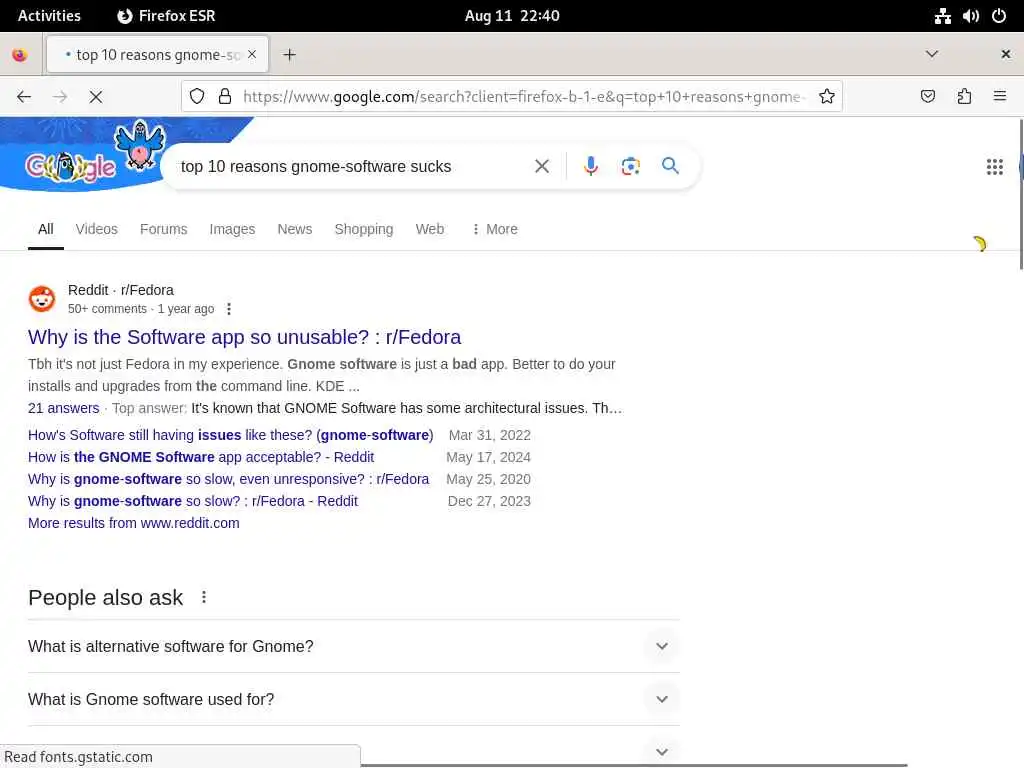
Task: Close the Firefox window
Action: tap(1006, 54)
